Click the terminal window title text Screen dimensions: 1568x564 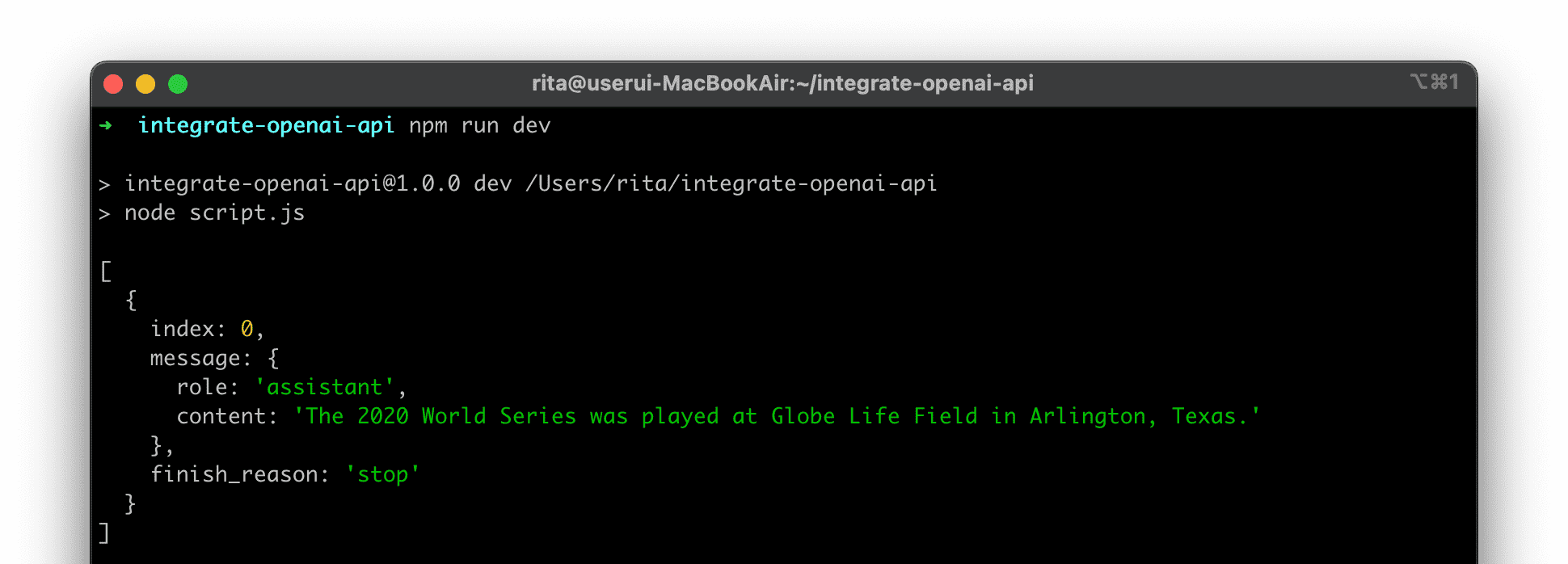pos(782,83)
